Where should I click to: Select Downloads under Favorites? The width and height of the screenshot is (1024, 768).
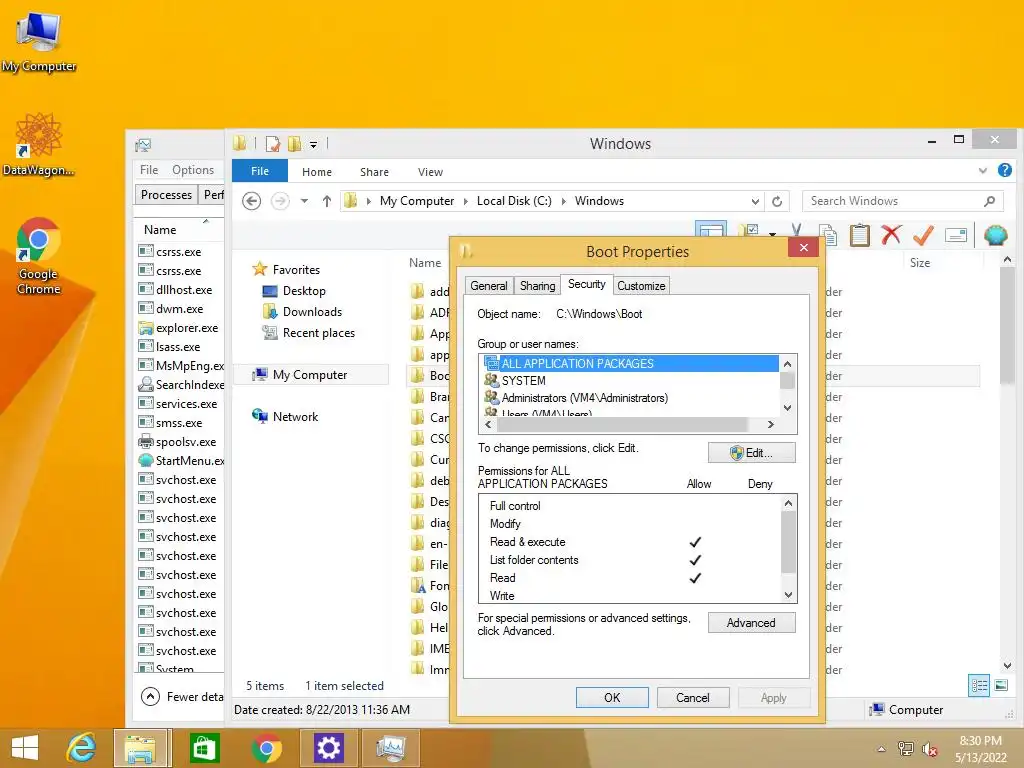302,312
